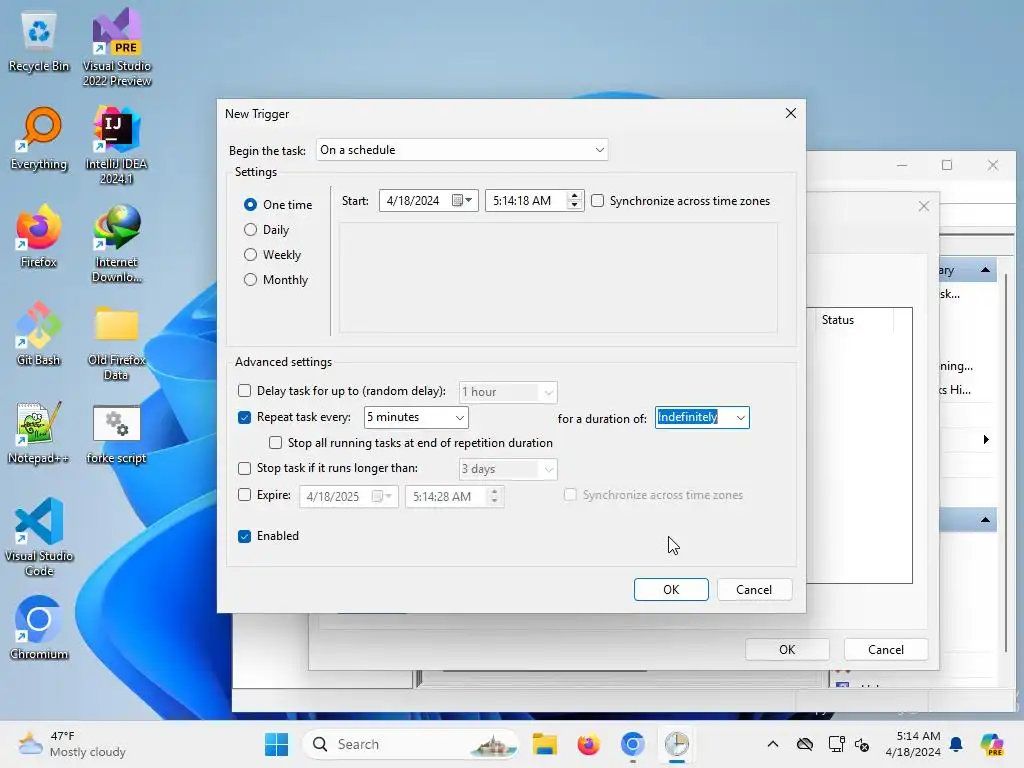1024x768 pixels.
Task: Select the Git Bash desktop icon
Action: tap(39, 334)
